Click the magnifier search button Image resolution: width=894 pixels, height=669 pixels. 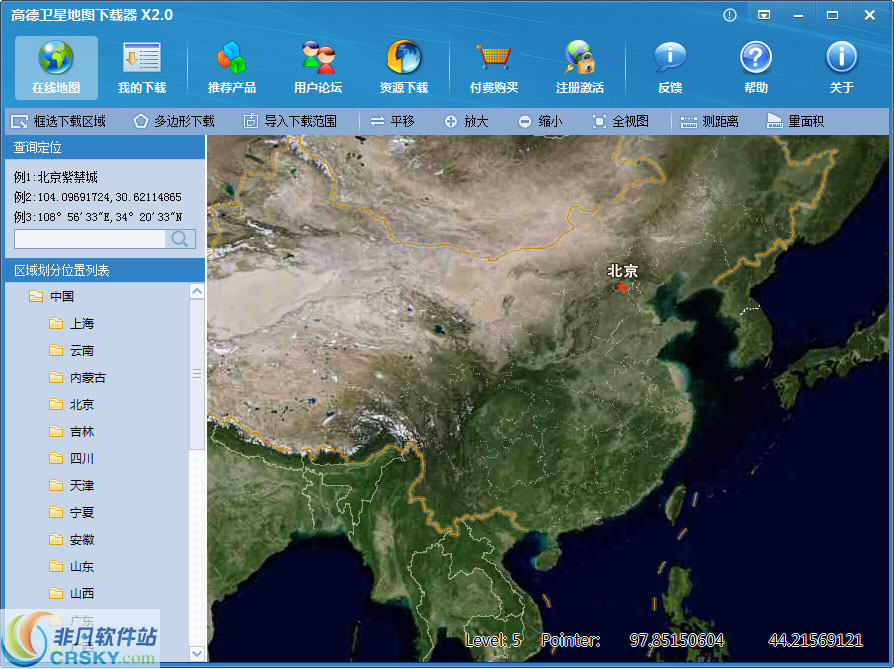pyautogui.click(x=180, y=239)
